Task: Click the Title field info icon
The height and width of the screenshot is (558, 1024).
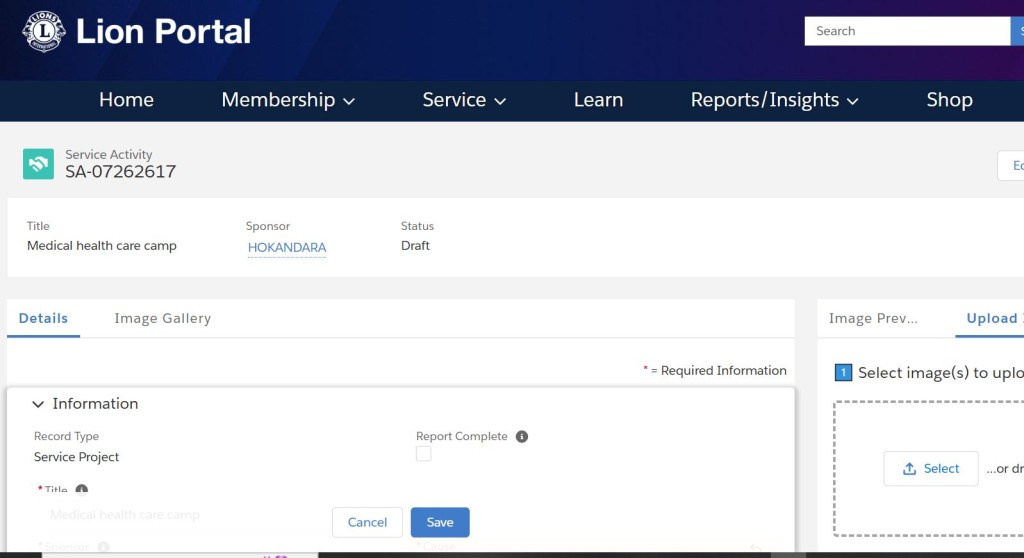Action: pyautogui.click(x=82, y=489)
